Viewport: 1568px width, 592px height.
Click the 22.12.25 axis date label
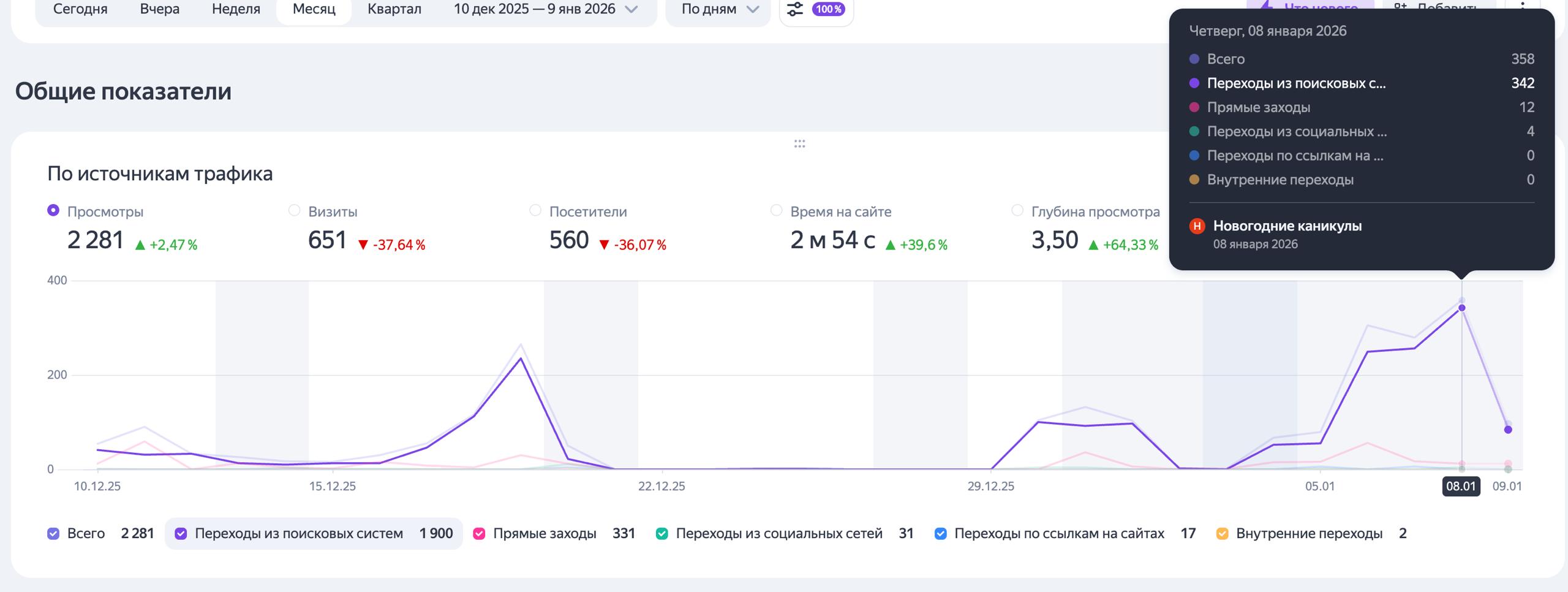coord(661,487)
